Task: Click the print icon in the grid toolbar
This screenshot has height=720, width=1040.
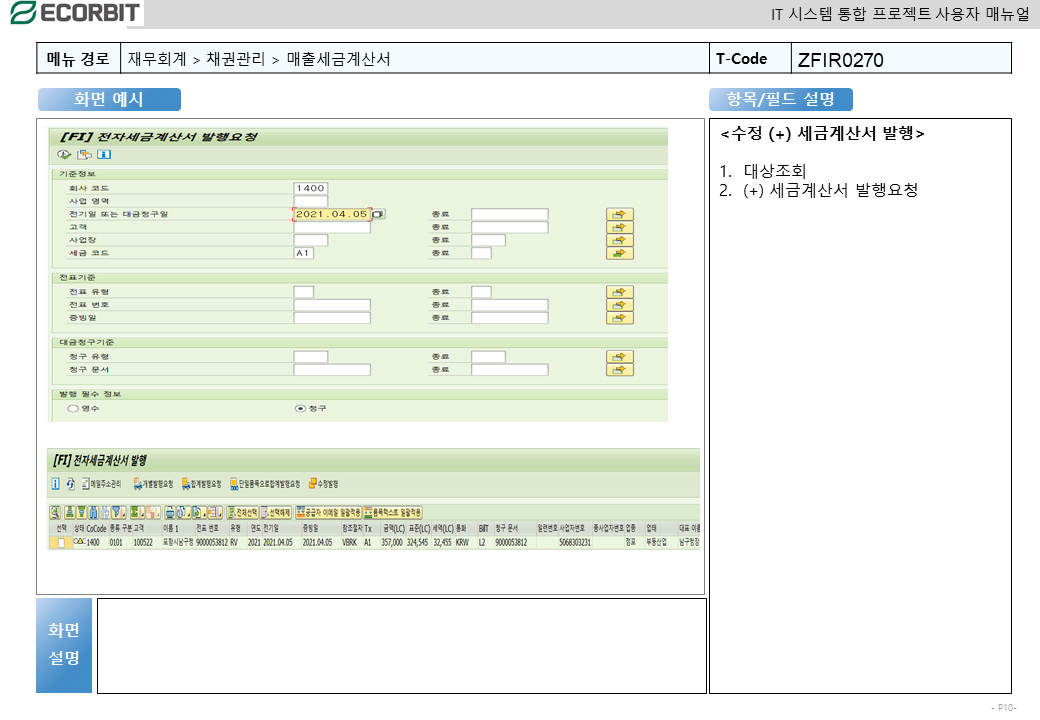Action: 171,512
